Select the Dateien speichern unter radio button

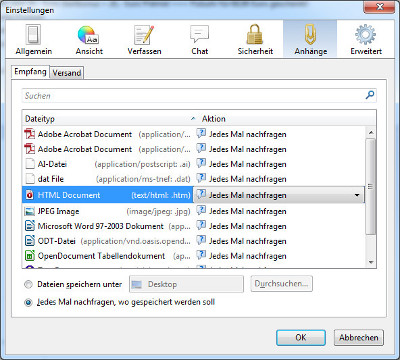(x=29, y=284)
